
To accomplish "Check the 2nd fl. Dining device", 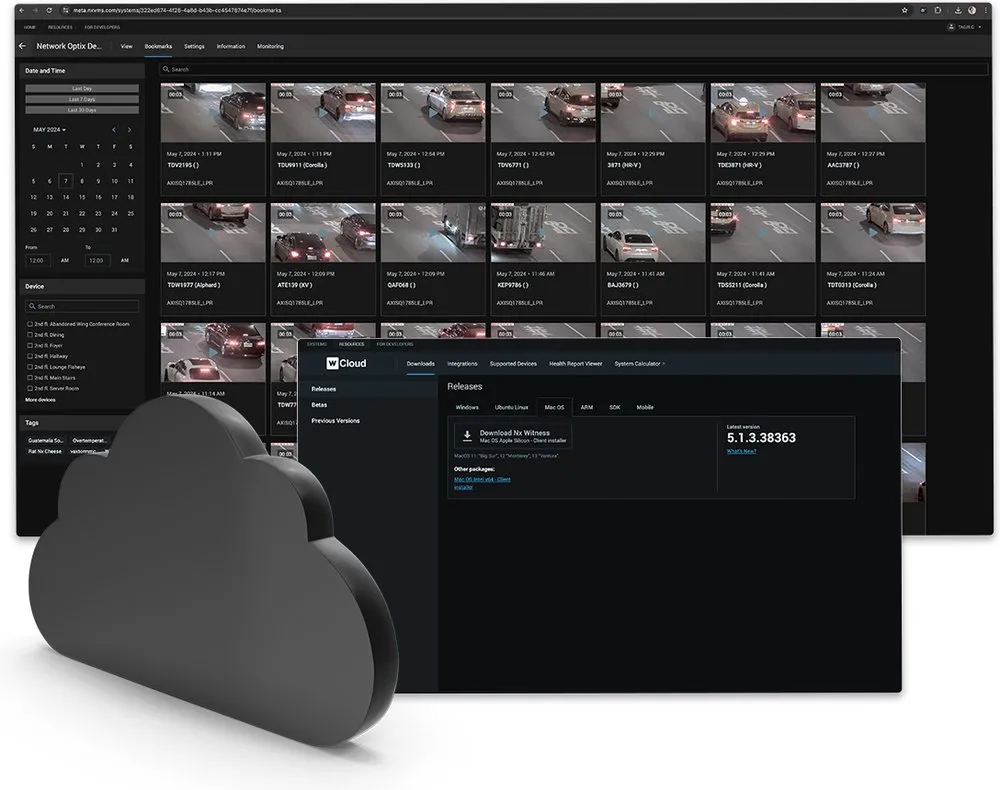I will (x=30, y=335).
